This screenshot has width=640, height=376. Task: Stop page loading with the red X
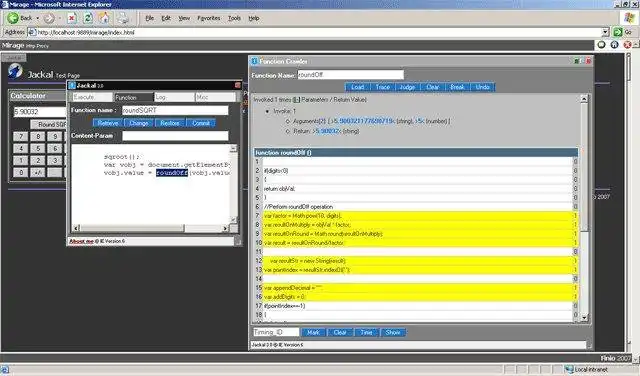click(x=72, y=18)
